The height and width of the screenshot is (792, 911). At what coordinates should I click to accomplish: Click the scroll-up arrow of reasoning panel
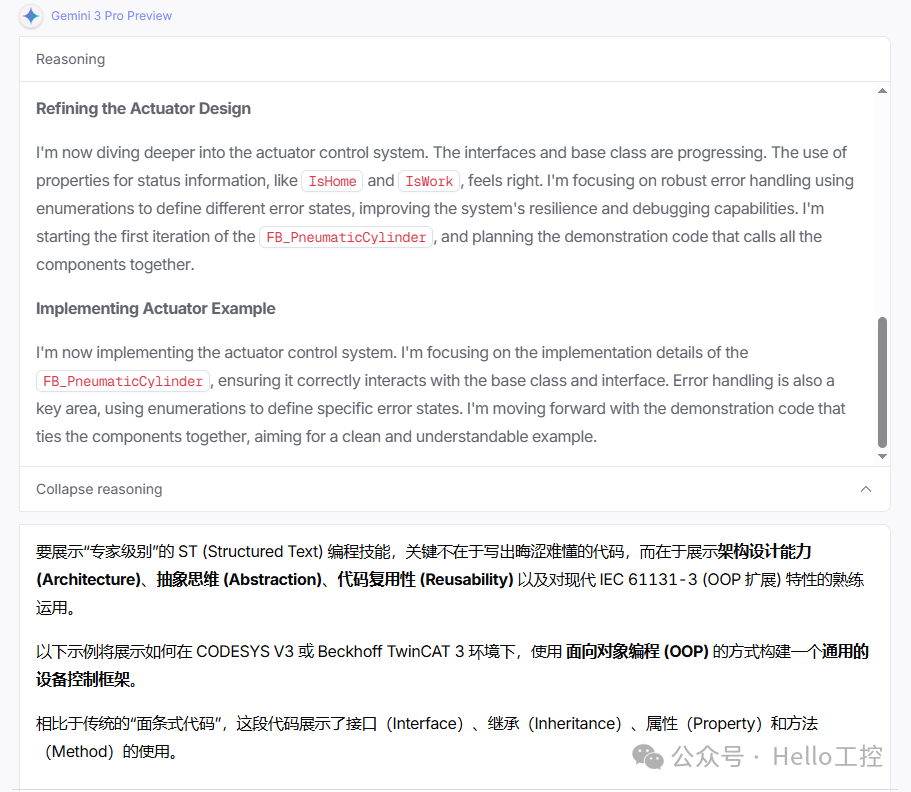(x=882, y=91)
